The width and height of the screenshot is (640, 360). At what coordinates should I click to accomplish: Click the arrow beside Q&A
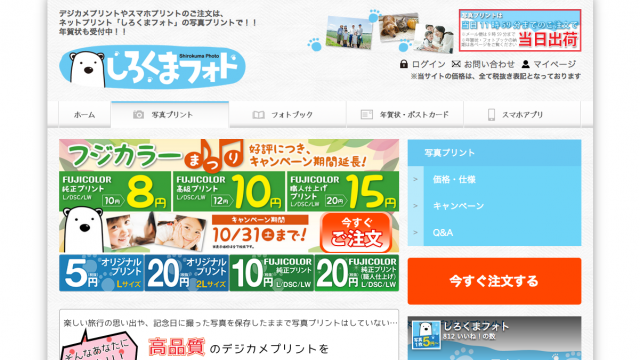[416, 233]
